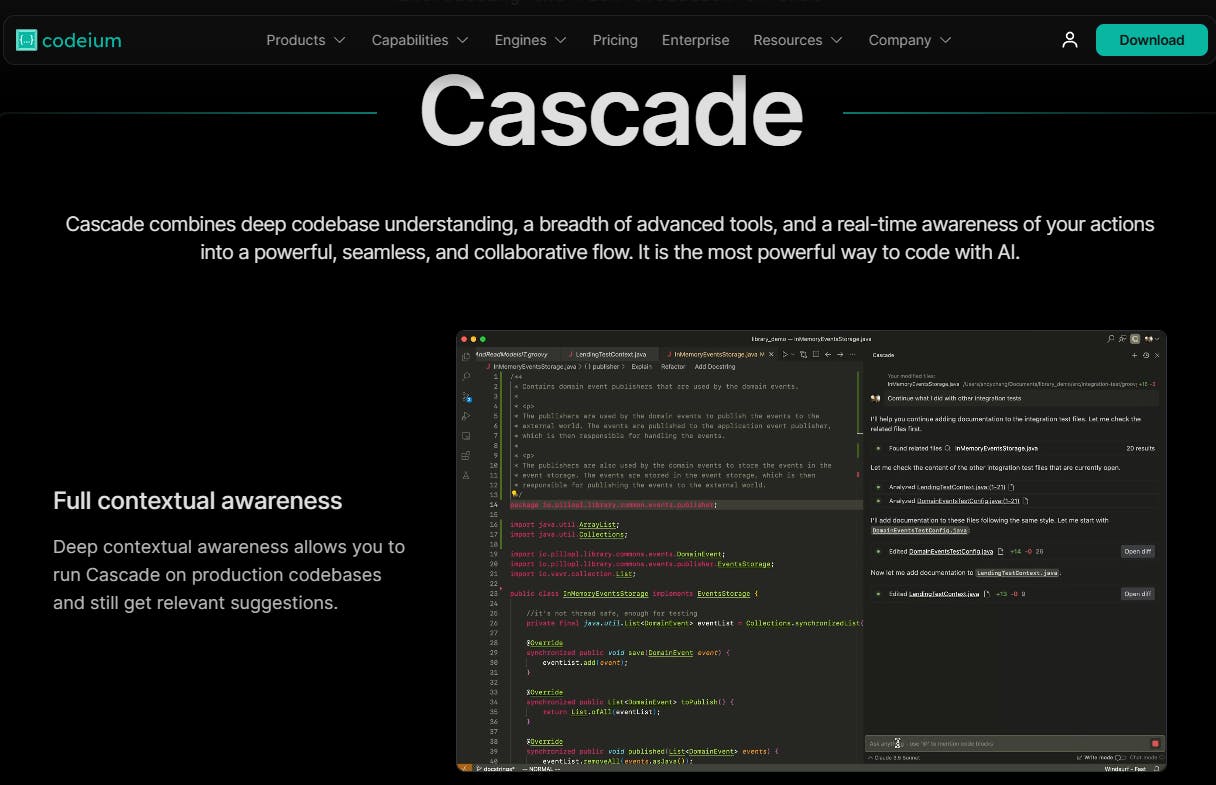Open Cascade conversation history icon

click(1146, 355)
